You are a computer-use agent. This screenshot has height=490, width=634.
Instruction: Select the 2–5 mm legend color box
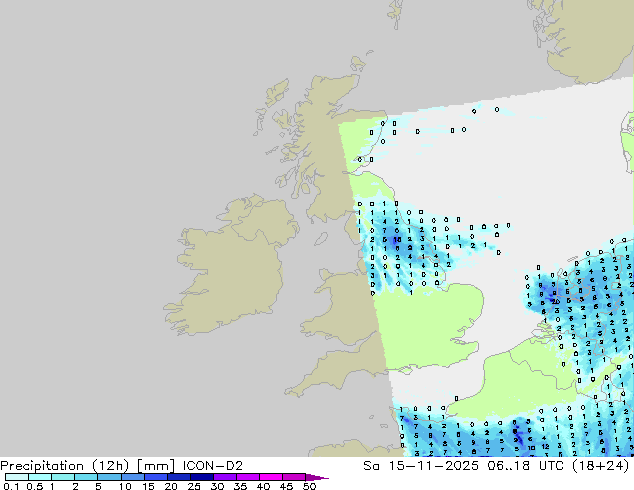tap(86, 477)
